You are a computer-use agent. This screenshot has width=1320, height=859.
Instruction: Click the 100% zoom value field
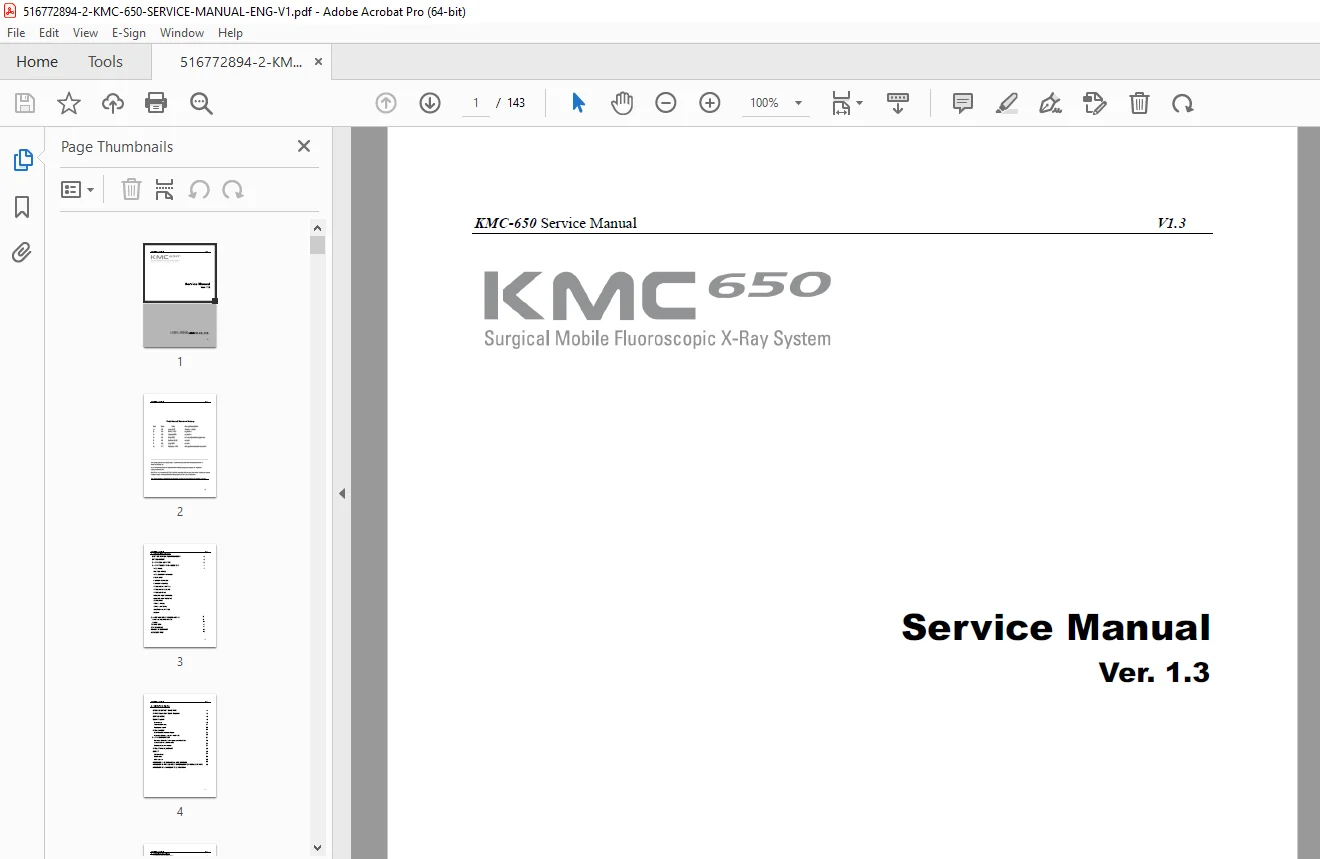(x=765, y=103)
